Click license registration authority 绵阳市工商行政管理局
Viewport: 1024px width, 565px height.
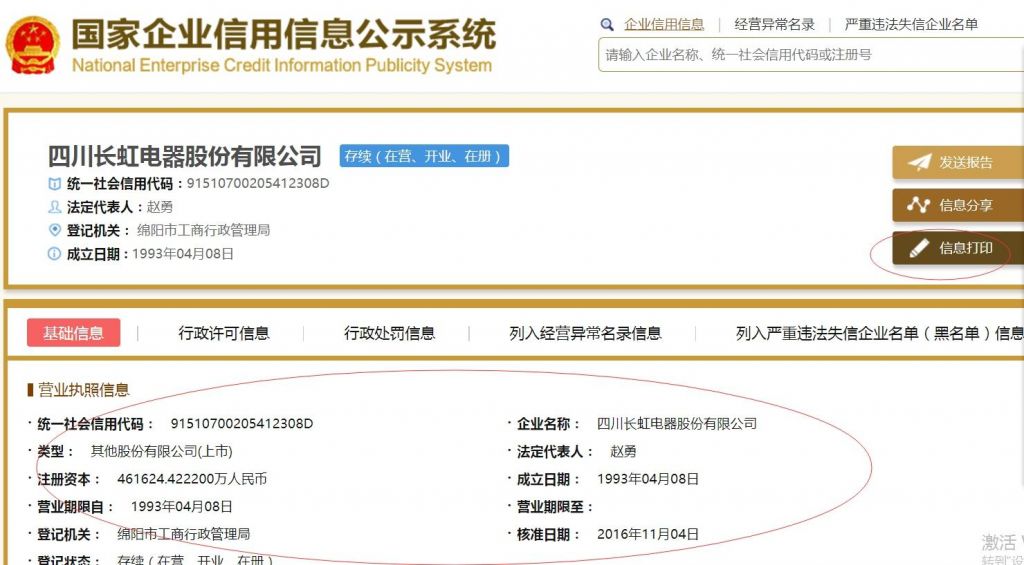click(x=184, y=534)
